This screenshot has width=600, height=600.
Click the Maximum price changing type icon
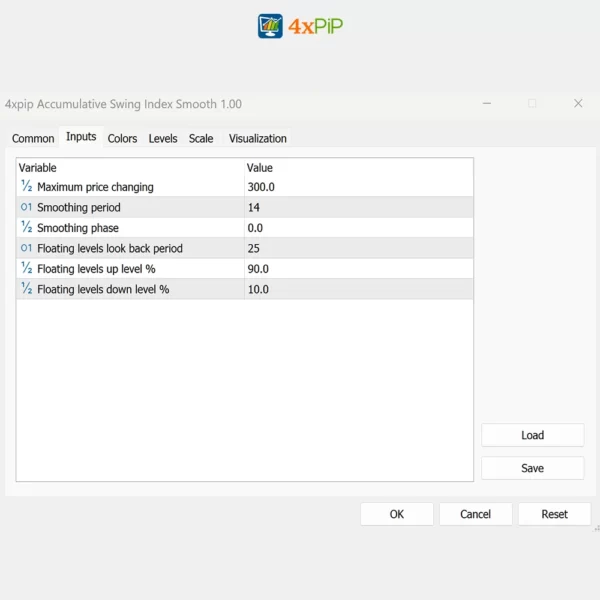coord(26,187)
